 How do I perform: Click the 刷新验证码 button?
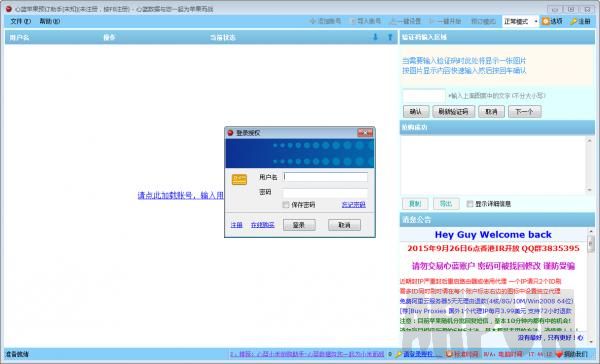[454, 111]
